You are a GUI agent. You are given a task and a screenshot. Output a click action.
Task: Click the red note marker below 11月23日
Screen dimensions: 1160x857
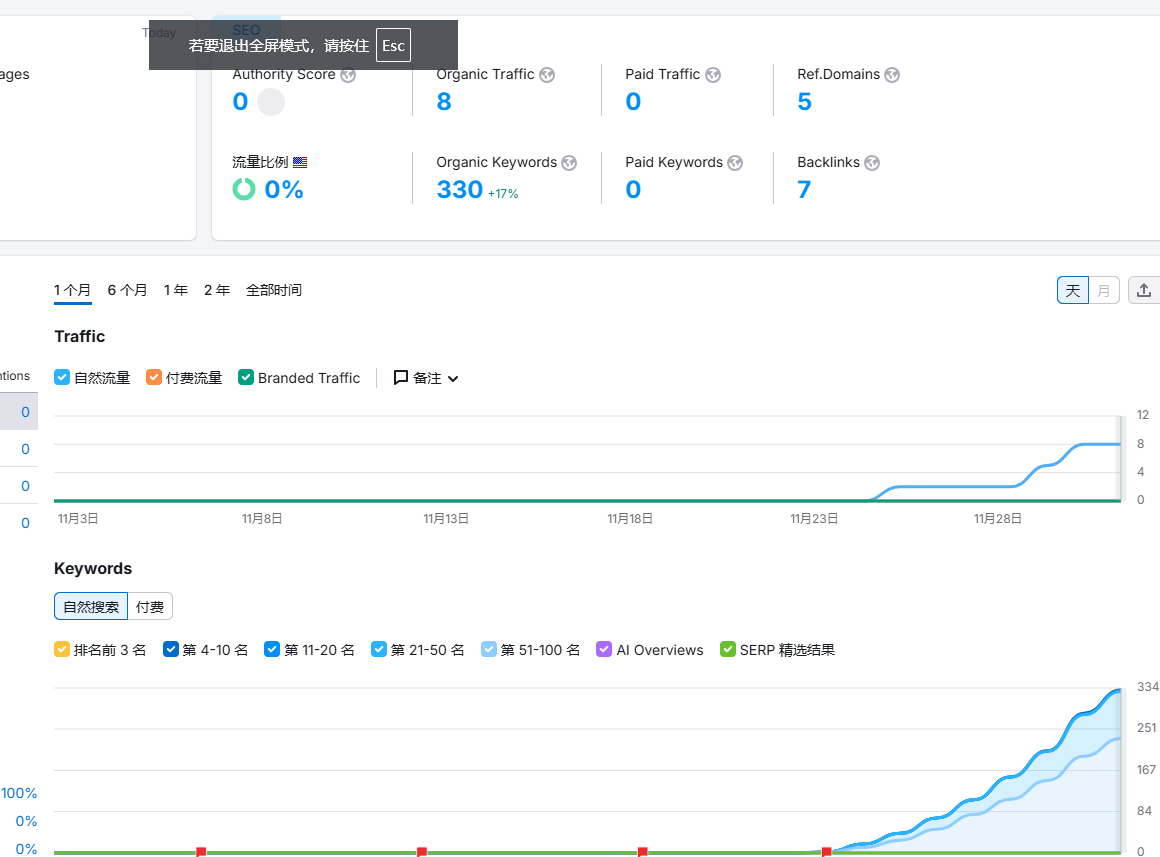coord(826,852)
